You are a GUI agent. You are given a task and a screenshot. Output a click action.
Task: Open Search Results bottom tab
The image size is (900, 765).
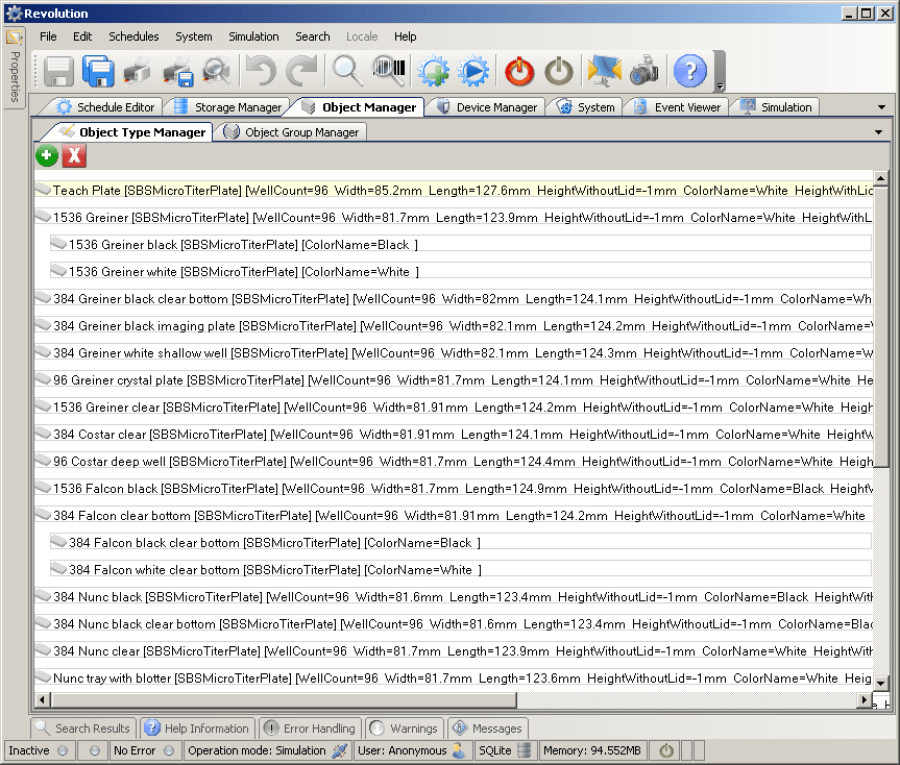(83, 728)
